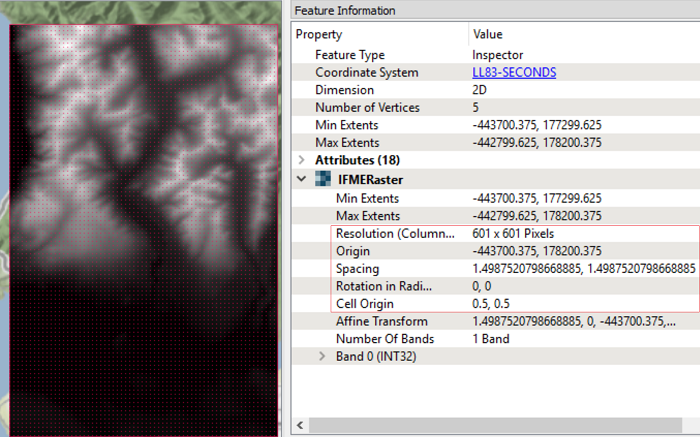The image size is (700, 437).
Task: Open the LL83-SECONDS coordinate system link
Action: pos(514,72)
